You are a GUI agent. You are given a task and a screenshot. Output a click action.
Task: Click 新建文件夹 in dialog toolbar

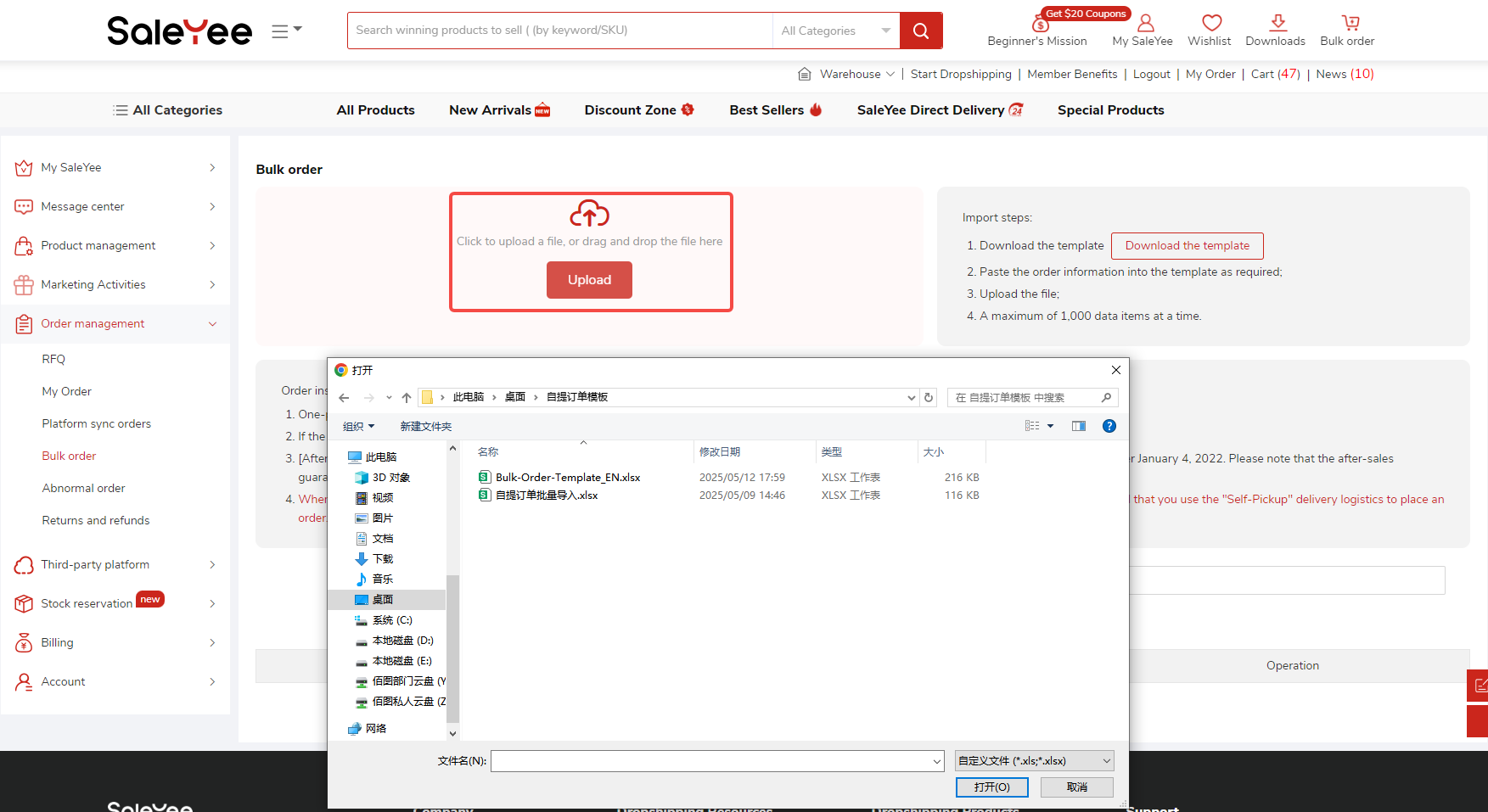pyautogui.click(x=426, y=426)
